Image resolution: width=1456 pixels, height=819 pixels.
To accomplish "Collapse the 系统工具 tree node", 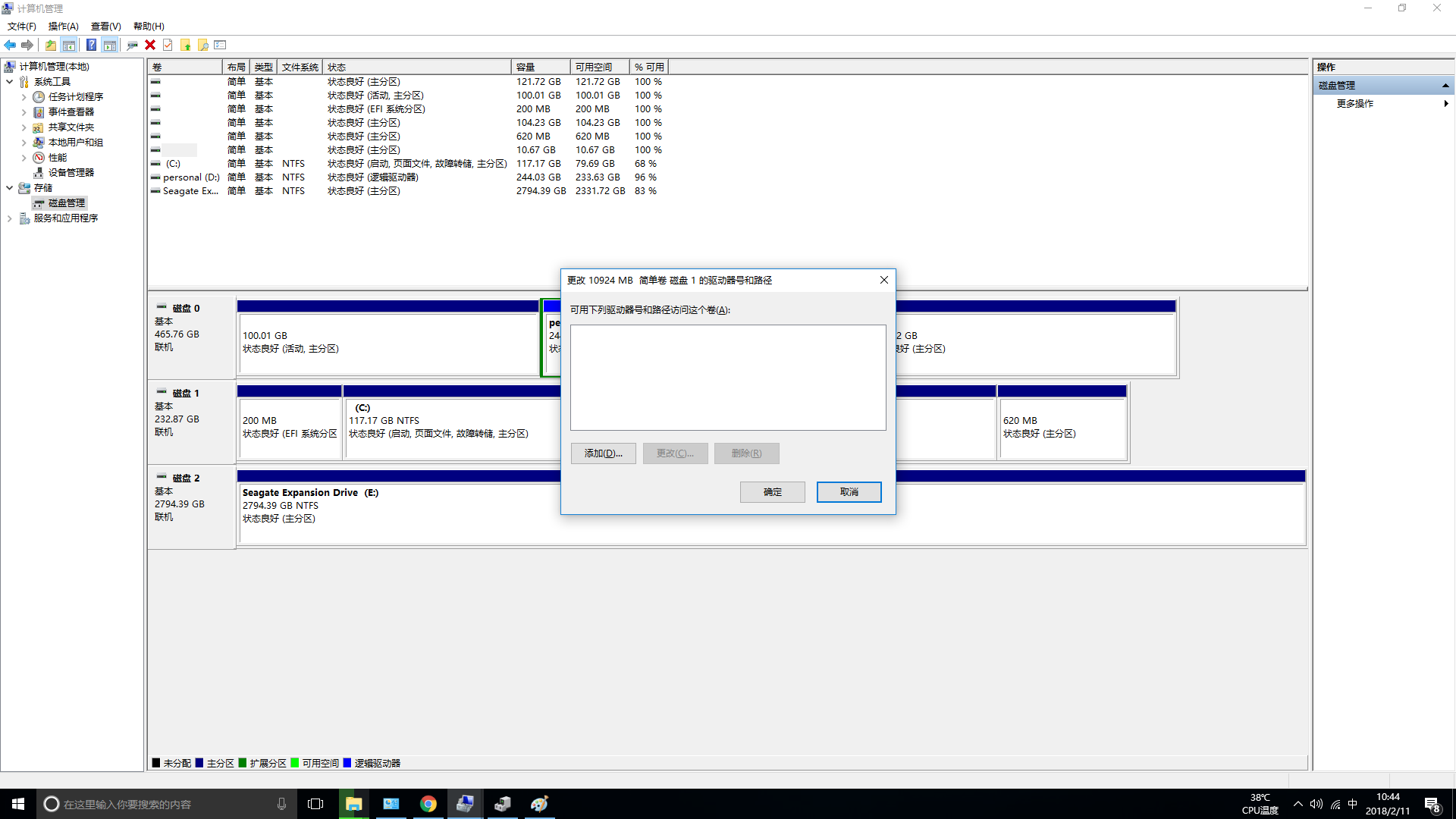I will click(x=9, y=82).
